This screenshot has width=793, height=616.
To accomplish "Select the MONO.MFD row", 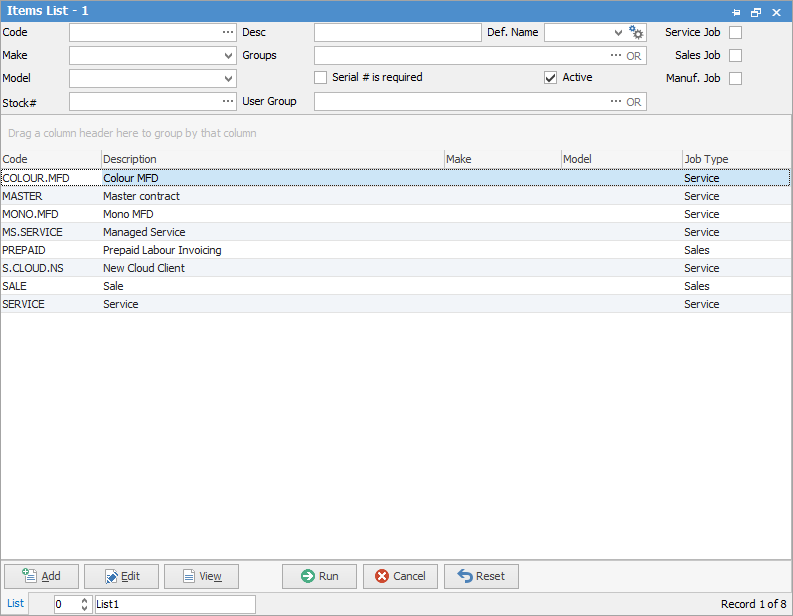I will coord(395,214).
